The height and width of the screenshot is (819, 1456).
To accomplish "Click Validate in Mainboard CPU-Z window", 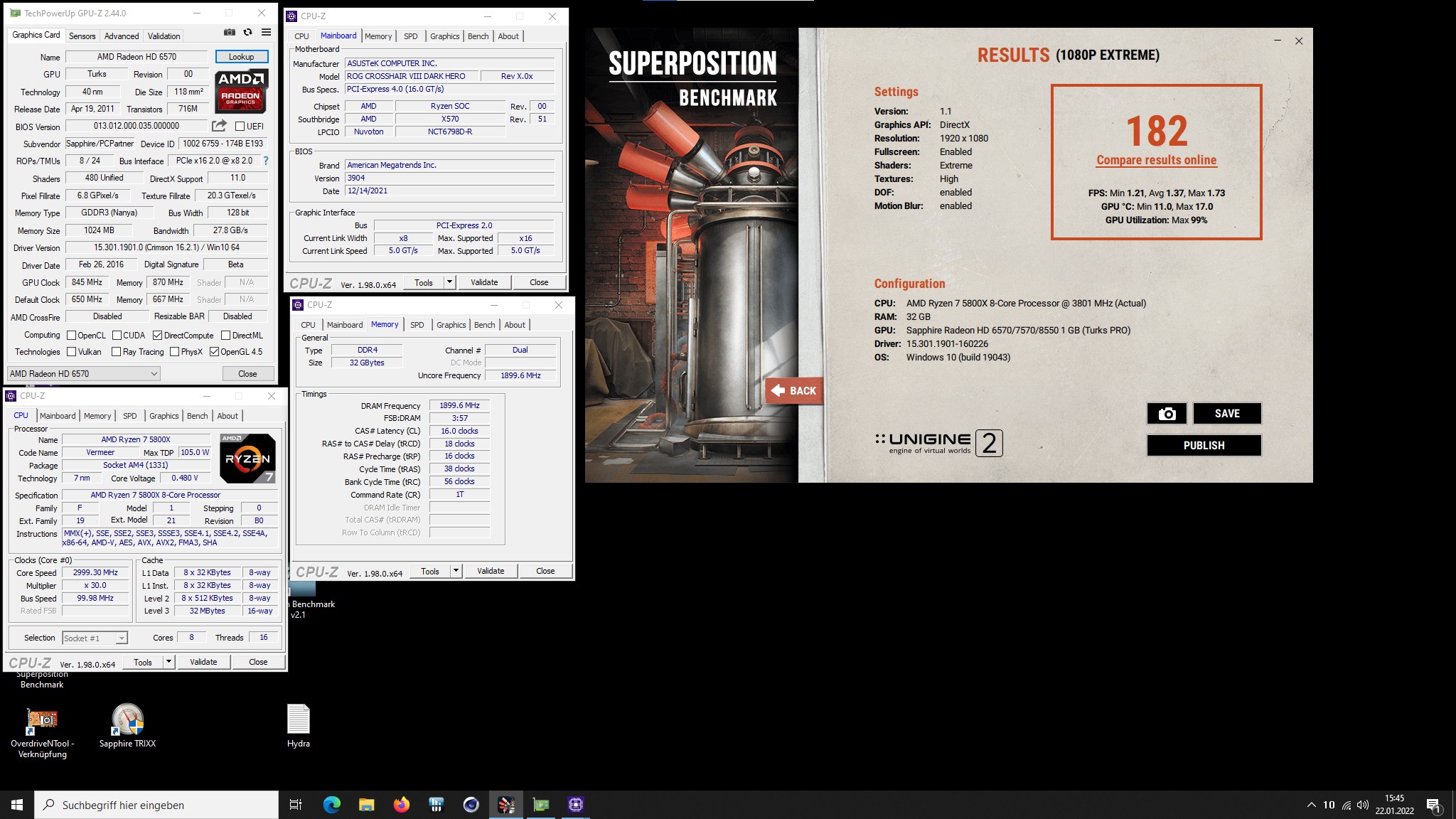I will pyautogui.click(x=484, y=282).
